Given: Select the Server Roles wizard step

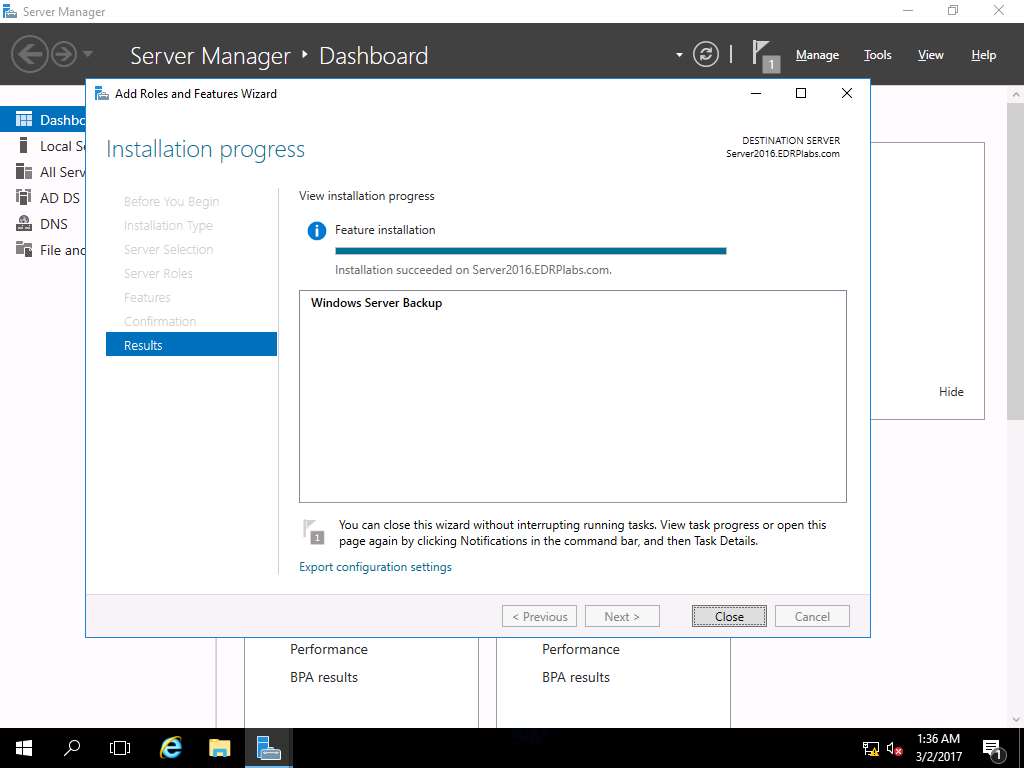Looking at the screenshot, I should click(x=158, y=274).
